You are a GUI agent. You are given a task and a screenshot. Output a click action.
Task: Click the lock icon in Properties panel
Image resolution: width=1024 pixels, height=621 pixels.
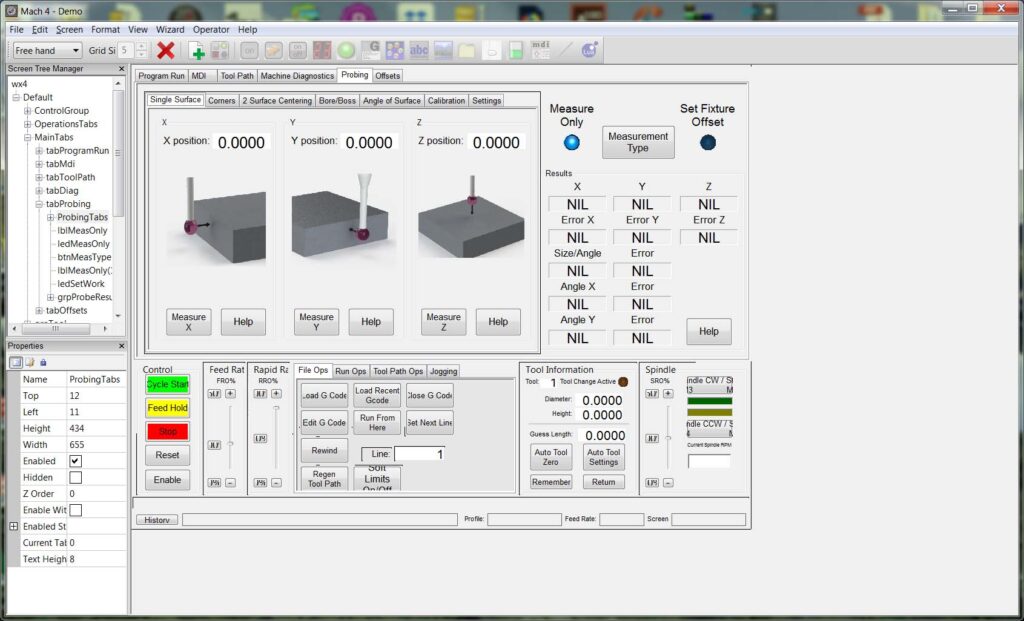43,362
